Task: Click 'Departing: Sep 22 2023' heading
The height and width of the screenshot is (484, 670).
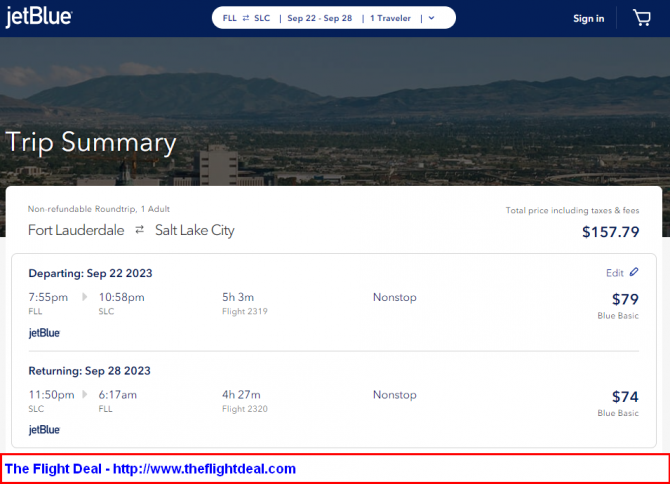Action: pyautogui.click(x=90, y=273)
